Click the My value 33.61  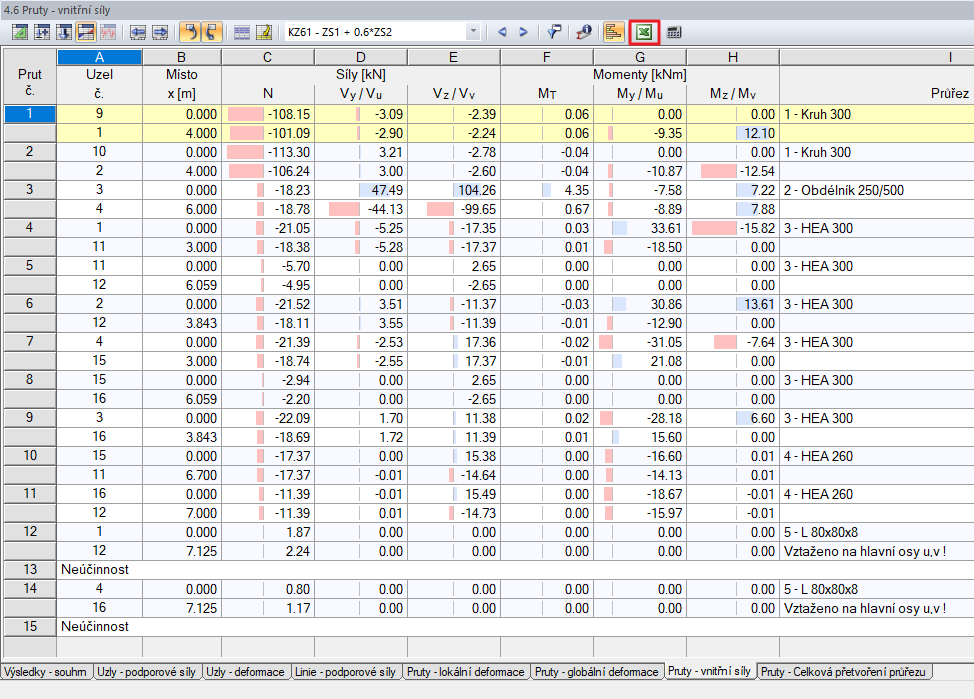[x=666, y=228]
